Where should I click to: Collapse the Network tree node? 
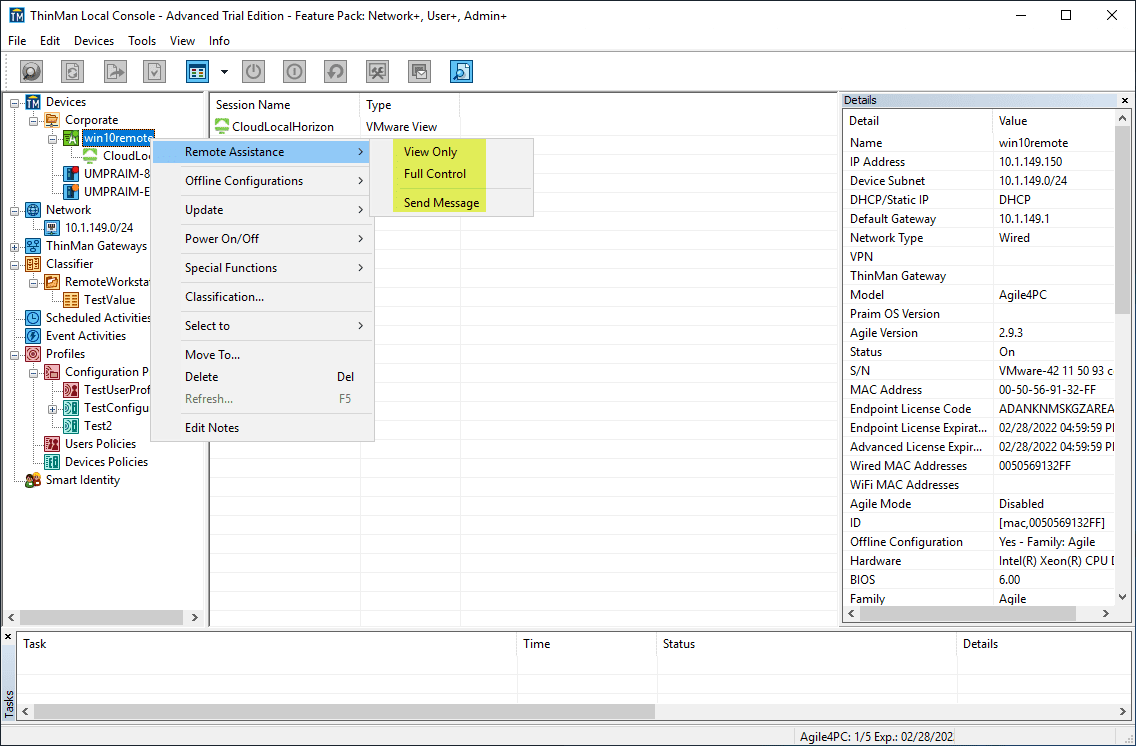(14, 211)
